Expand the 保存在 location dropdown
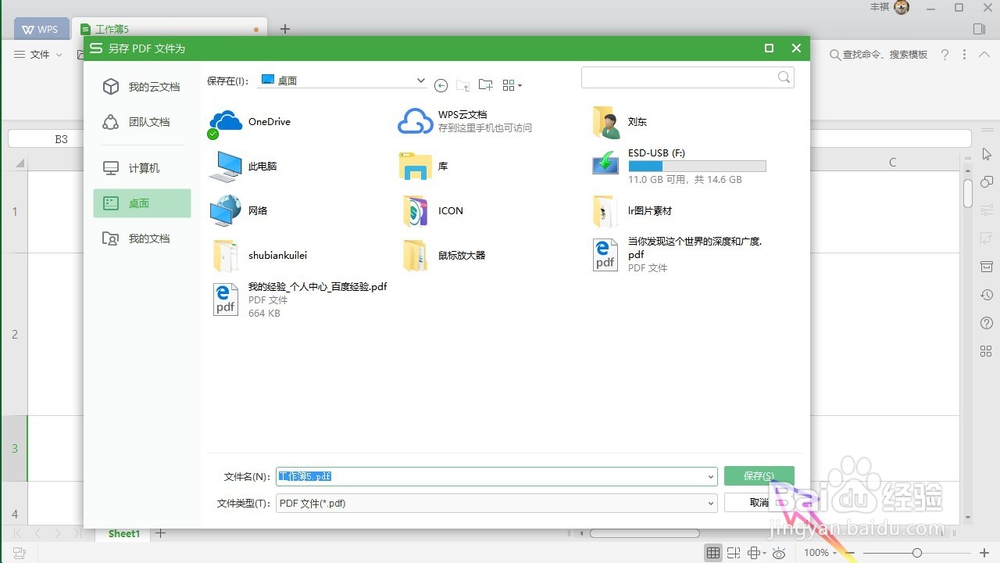Image resolution: width=1000 pixels, height=563 pixels. point(420,80)
